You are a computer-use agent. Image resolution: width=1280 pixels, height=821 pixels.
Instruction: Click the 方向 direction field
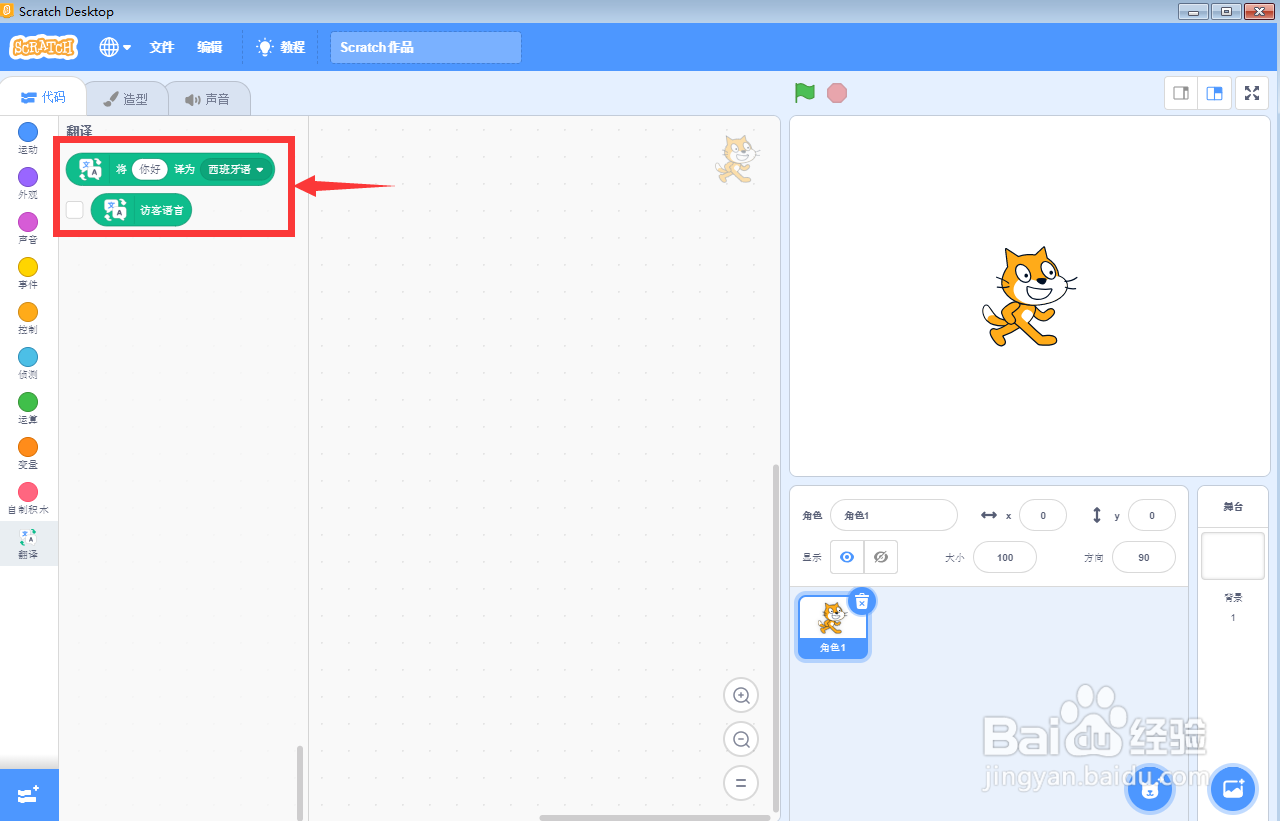(1143, 557)
